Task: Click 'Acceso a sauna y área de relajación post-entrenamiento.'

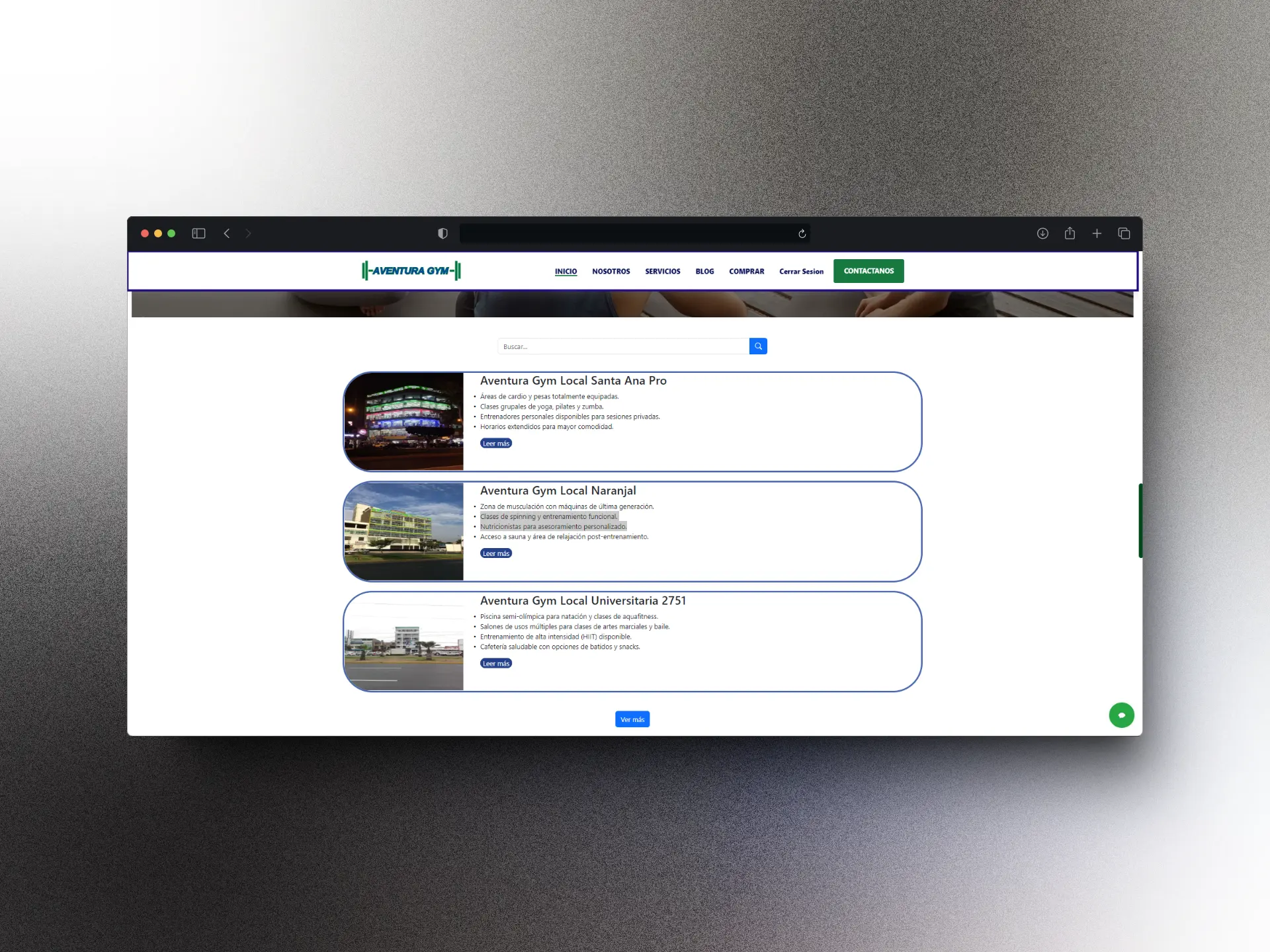Action: point(564,537)
